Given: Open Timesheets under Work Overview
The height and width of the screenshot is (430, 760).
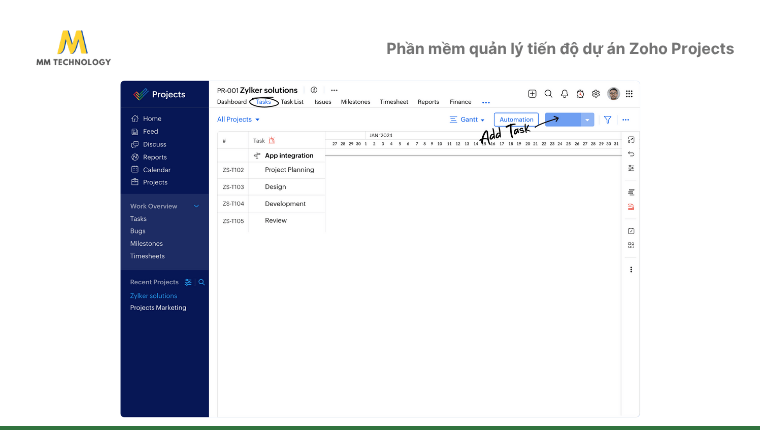Looking at the screenshot, I should click(x=147, y=256).
